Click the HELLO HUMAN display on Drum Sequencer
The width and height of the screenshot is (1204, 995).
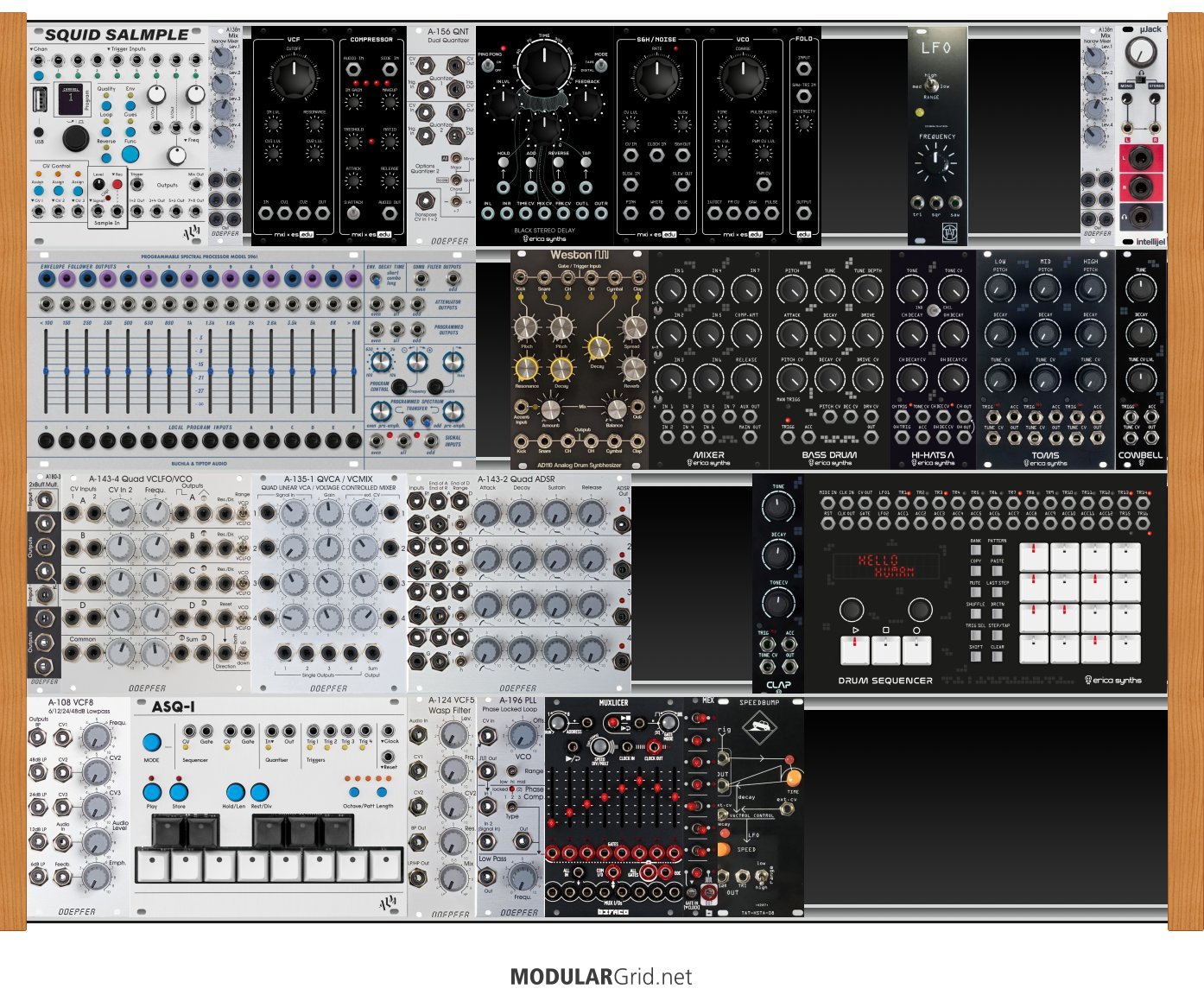click(x=886, y=566)
